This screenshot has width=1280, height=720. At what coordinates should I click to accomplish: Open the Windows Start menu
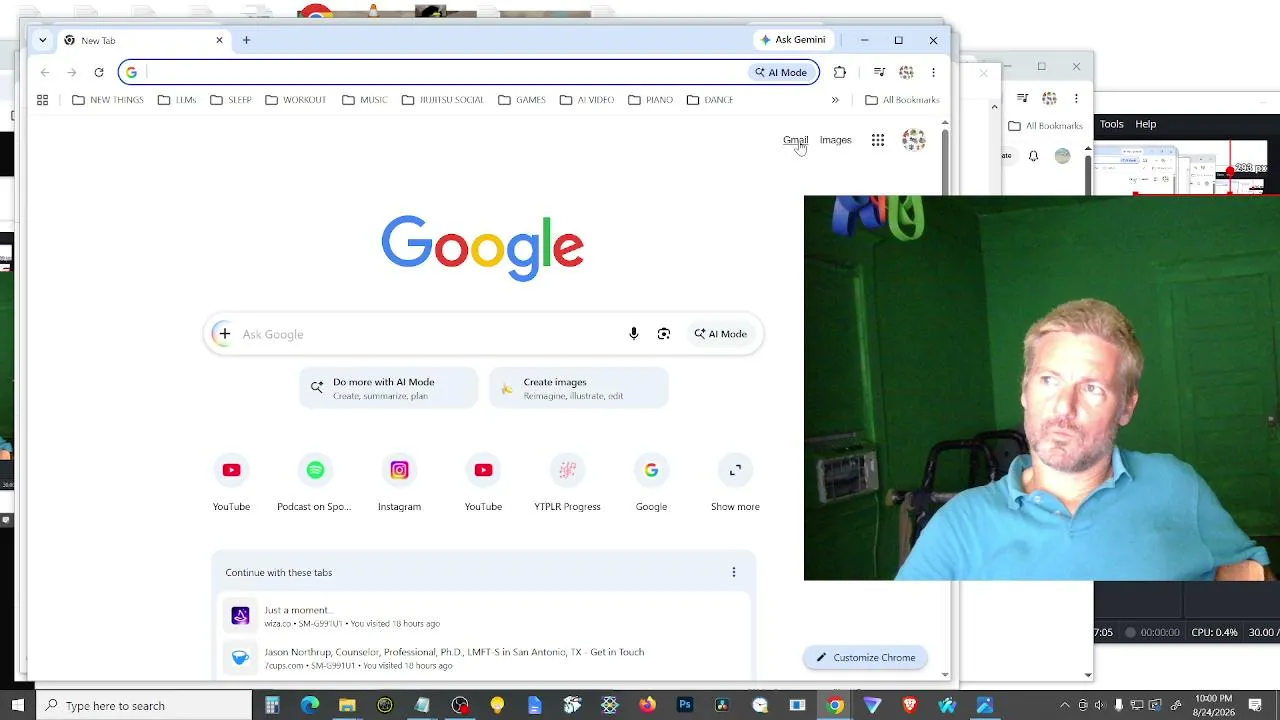click(x=17, y=705)
